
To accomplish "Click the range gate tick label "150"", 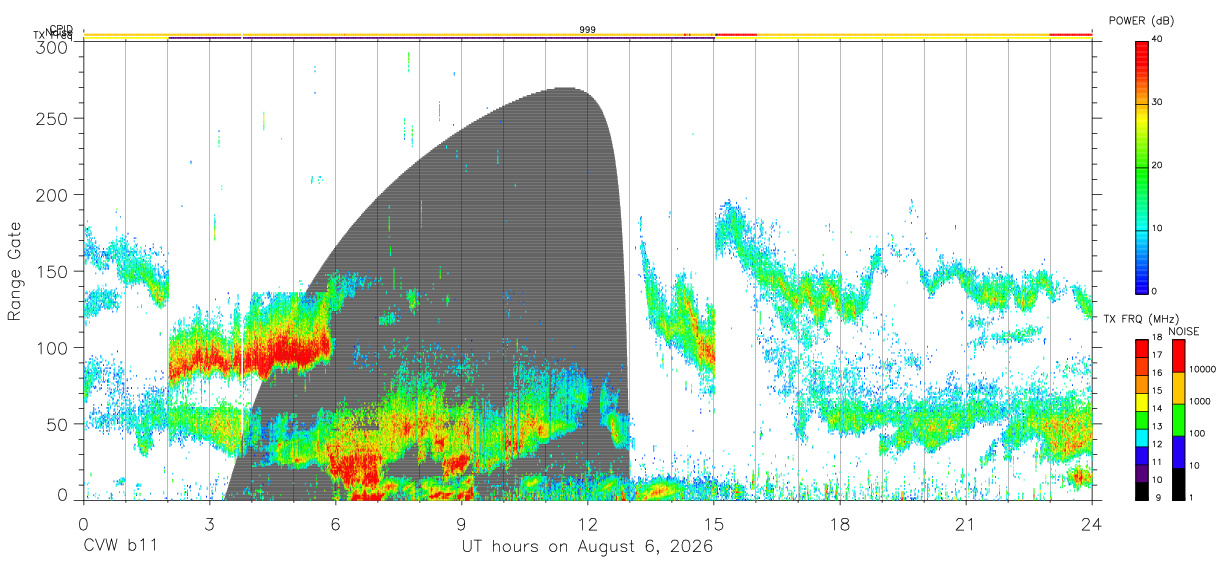I will (x=53, y=271).
